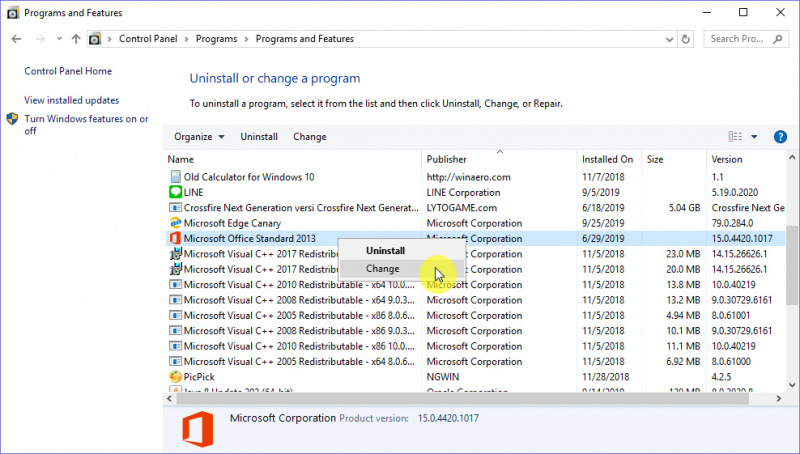This screenshot has width=800, height=454.
Task: Click the icon of Visual C++ 2008 x64 row
Action: click(x=176, y=300)
